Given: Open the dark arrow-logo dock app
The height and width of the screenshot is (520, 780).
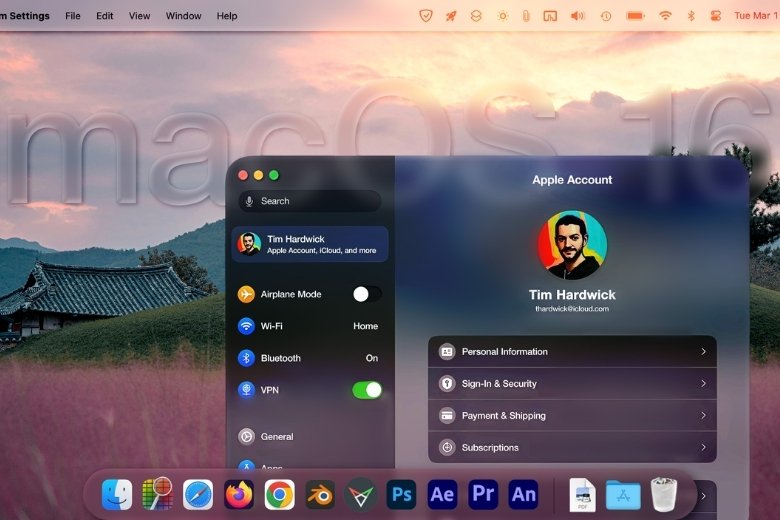Looking at the screenshot, I should click(361, 495).
